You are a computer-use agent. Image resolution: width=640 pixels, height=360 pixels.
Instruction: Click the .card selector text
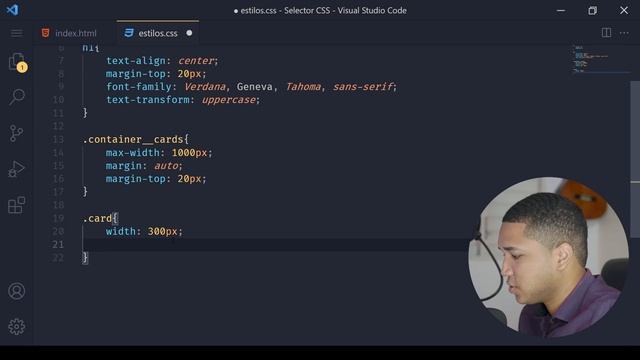[x=97, y=218]
